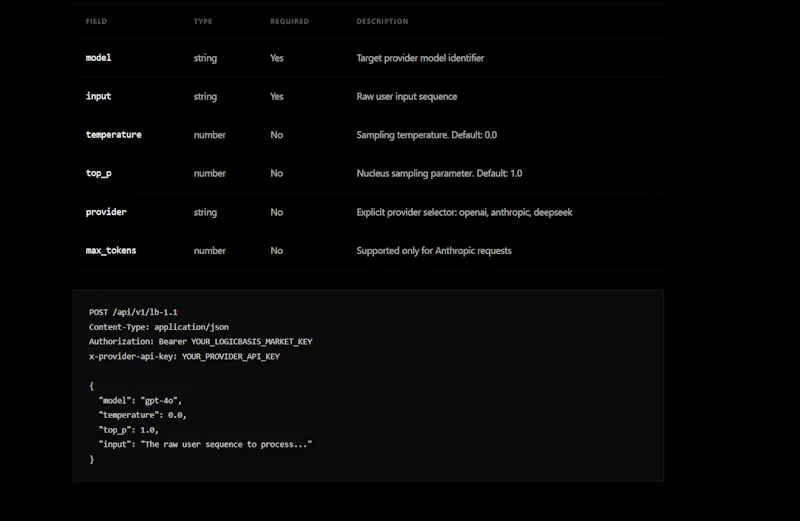Viewport: 800px width, 521px height.
Task: Click 'string' type in the provider row
Action: [x=205, y=212]
